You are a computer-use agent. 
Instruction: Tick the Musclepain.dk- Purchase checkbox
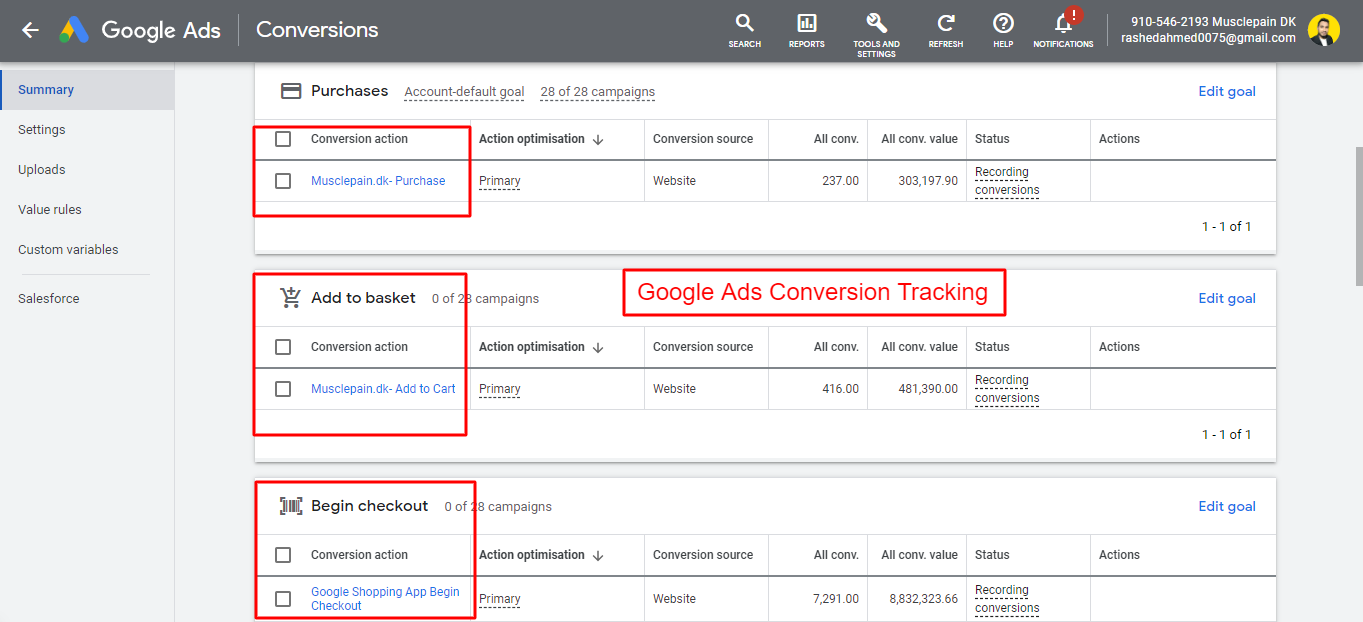(283, 181)
